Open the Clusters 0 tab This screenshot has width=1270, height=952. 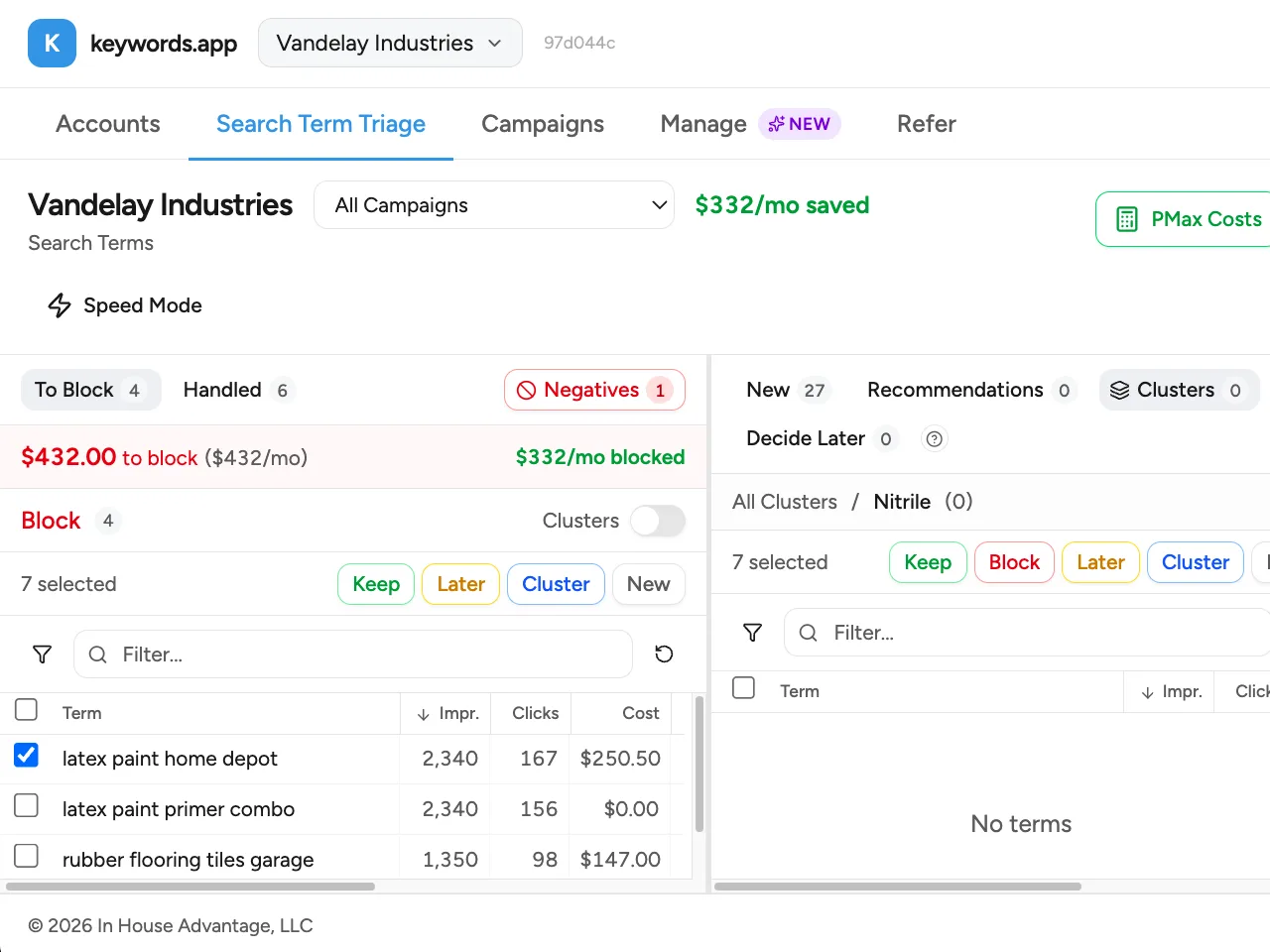1179,390
